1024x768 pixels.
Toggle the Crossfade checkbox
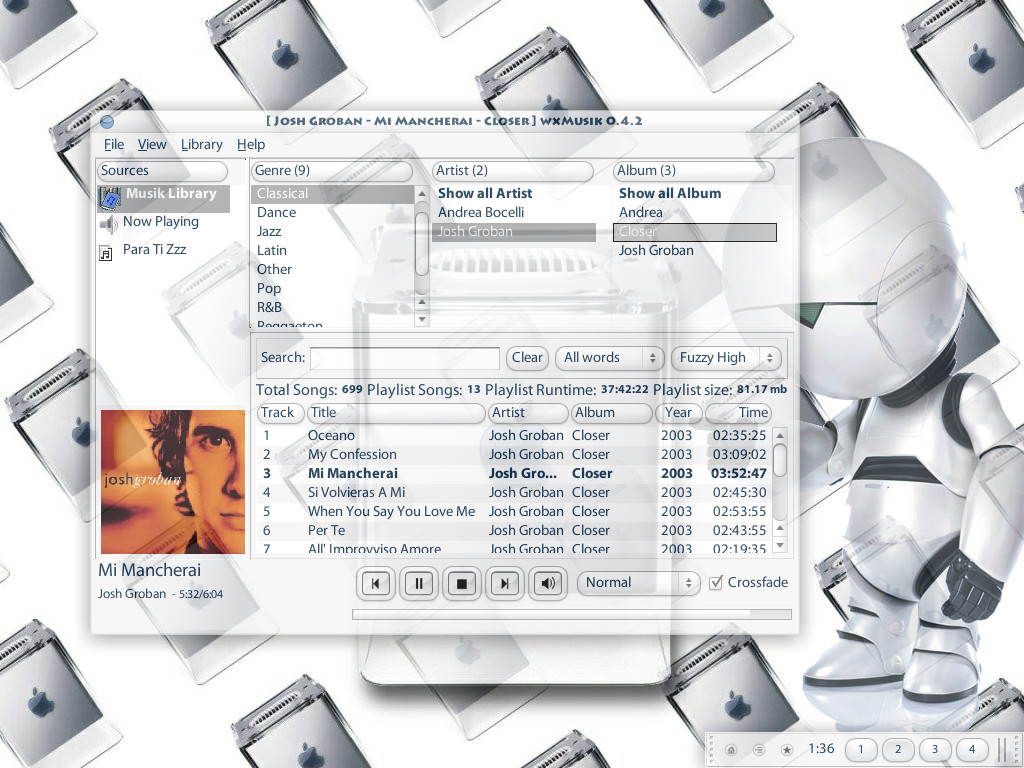coord(716,583)
